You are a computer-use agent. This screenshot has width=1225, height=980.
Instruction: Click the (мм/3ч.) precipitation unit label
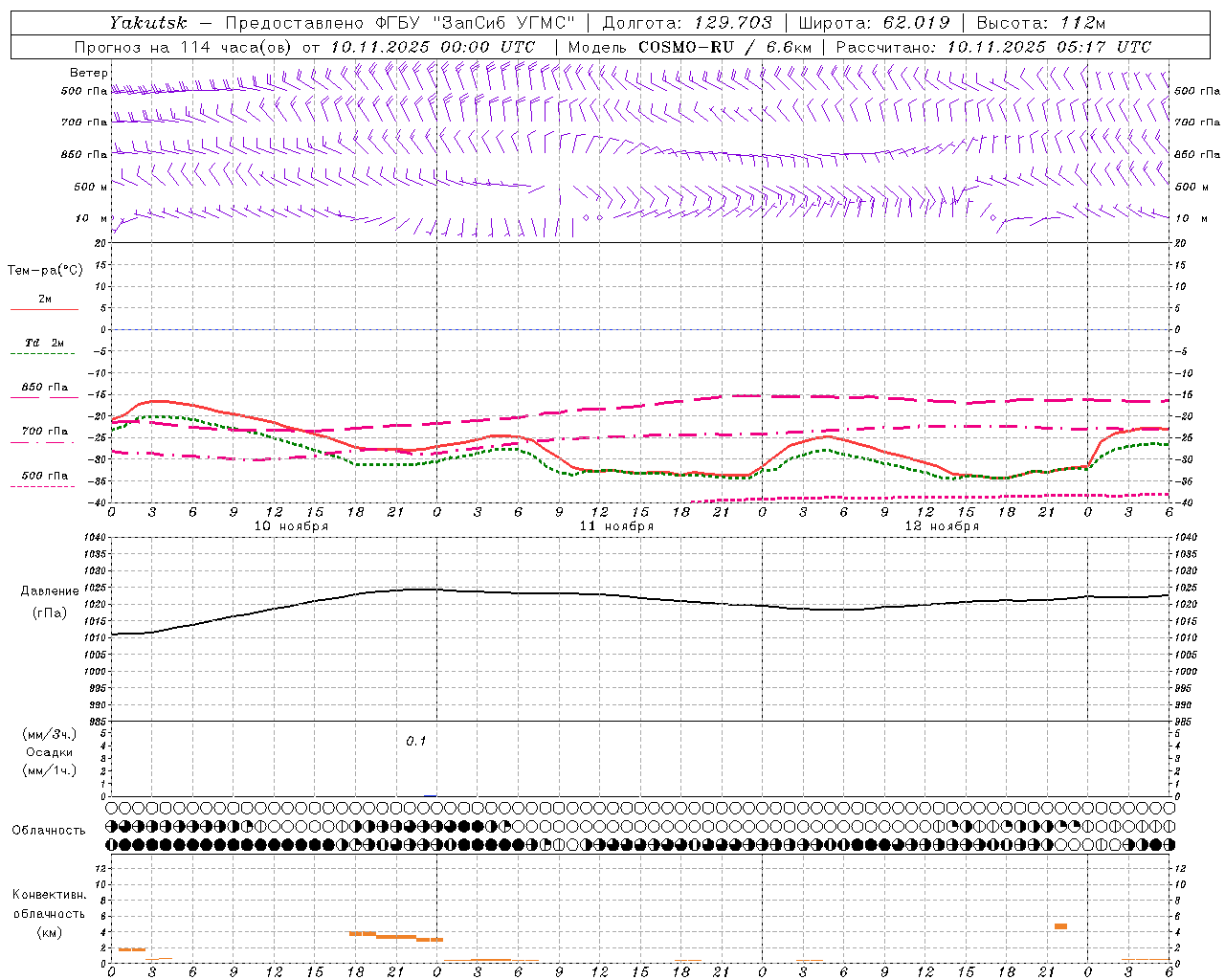[x=49, y=734]
